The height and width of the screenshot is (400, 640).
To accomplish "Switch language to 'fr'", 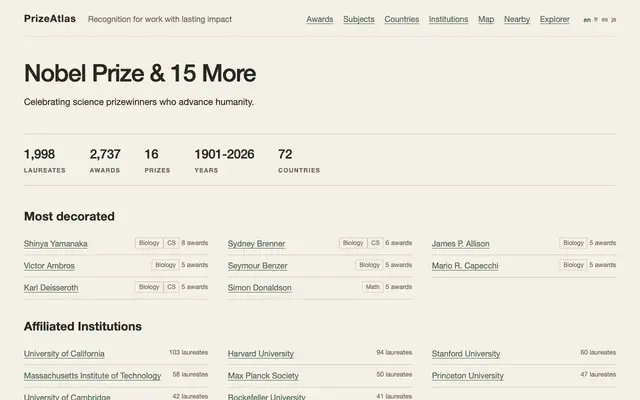I will [596, 20].
